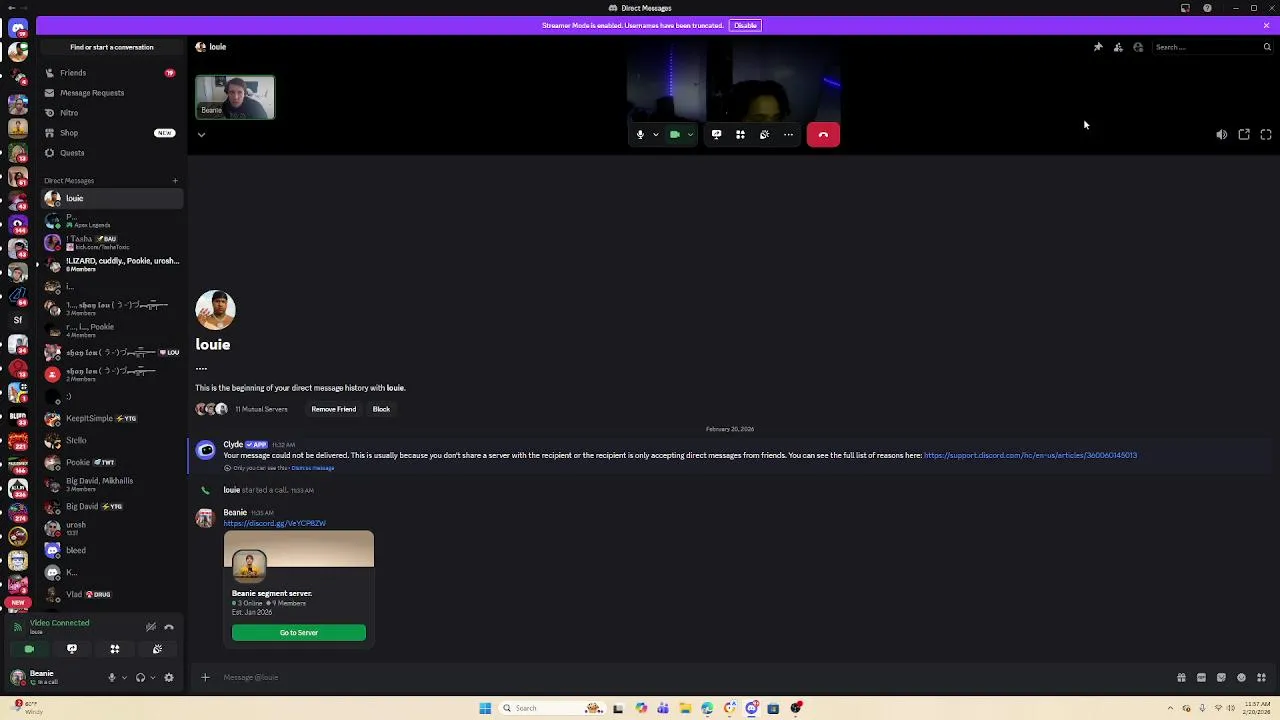Open Message Requests
This screenshot has width=1280, height=720.
click(x=110, y=93)
